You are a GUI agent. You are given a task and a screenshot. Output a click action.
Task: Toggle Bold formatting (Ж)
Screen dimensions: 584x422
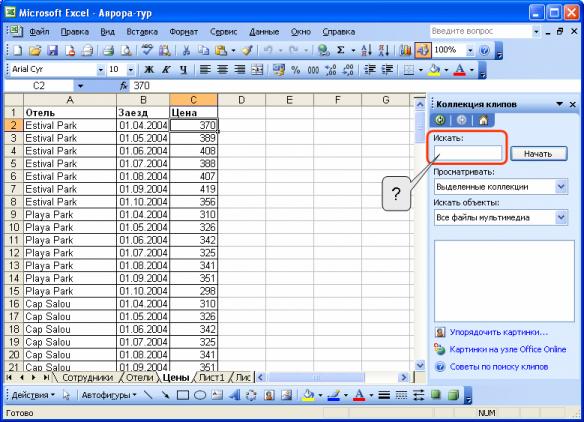click(149, 70)
